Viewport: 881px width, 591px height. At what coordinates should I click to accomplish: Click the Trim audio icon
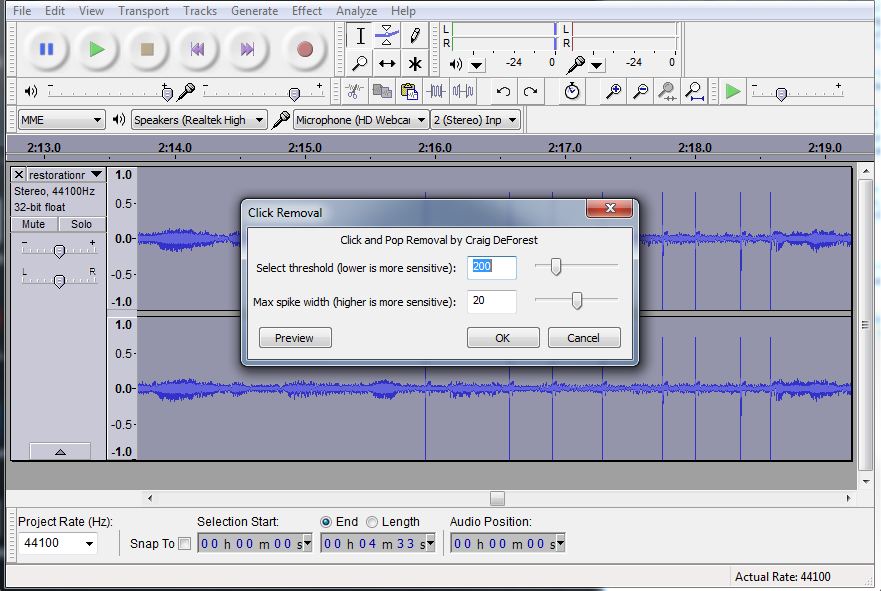tap(436, 91)
